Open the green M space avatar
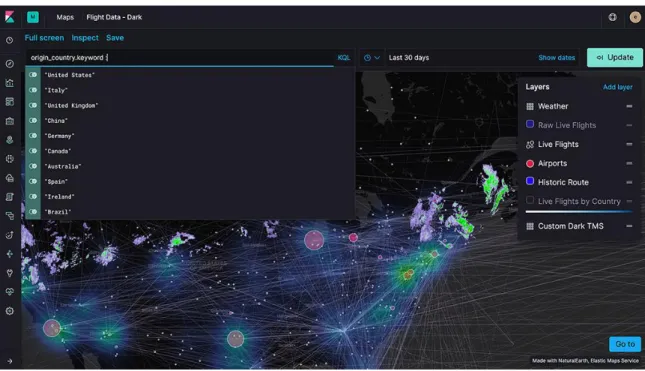The image size is (645, 371). [x=33, y=17]
